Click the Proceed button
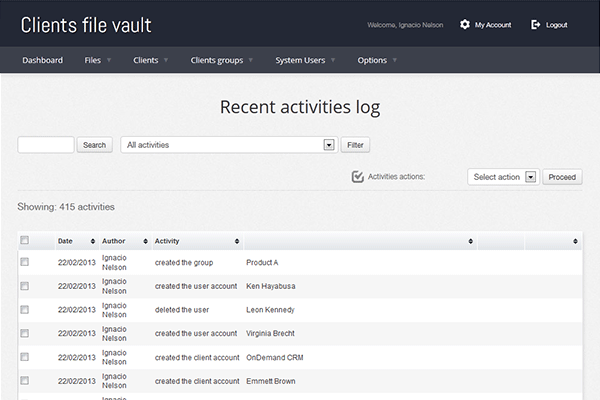Screen dimensions: 600x400 click(x=562, y=177)
